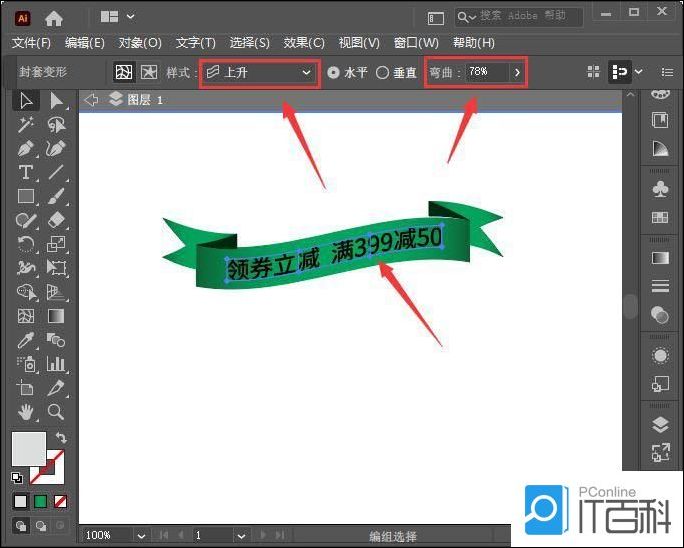Select the Shaper tool
The height and width of the screenshot is (548, 684).
click(x=26, y=220)
